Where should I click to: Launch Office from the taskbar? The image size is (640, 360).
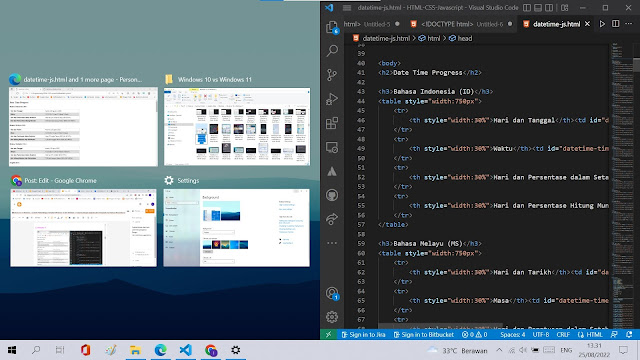pyautogui.click(x=85, y=350)
